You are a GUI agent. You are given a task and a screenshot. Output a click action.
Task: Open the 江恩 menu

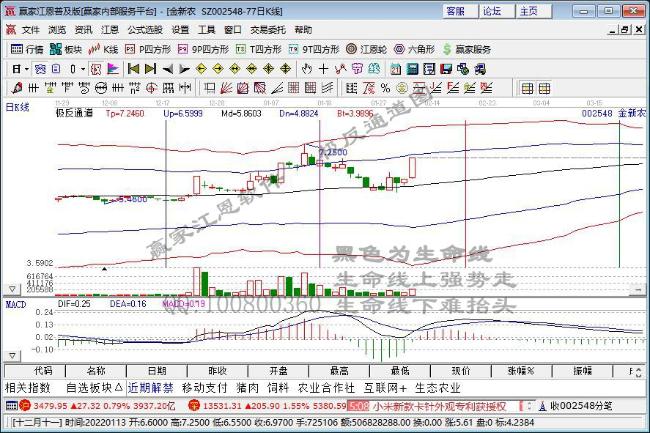(x=110, y=30)
